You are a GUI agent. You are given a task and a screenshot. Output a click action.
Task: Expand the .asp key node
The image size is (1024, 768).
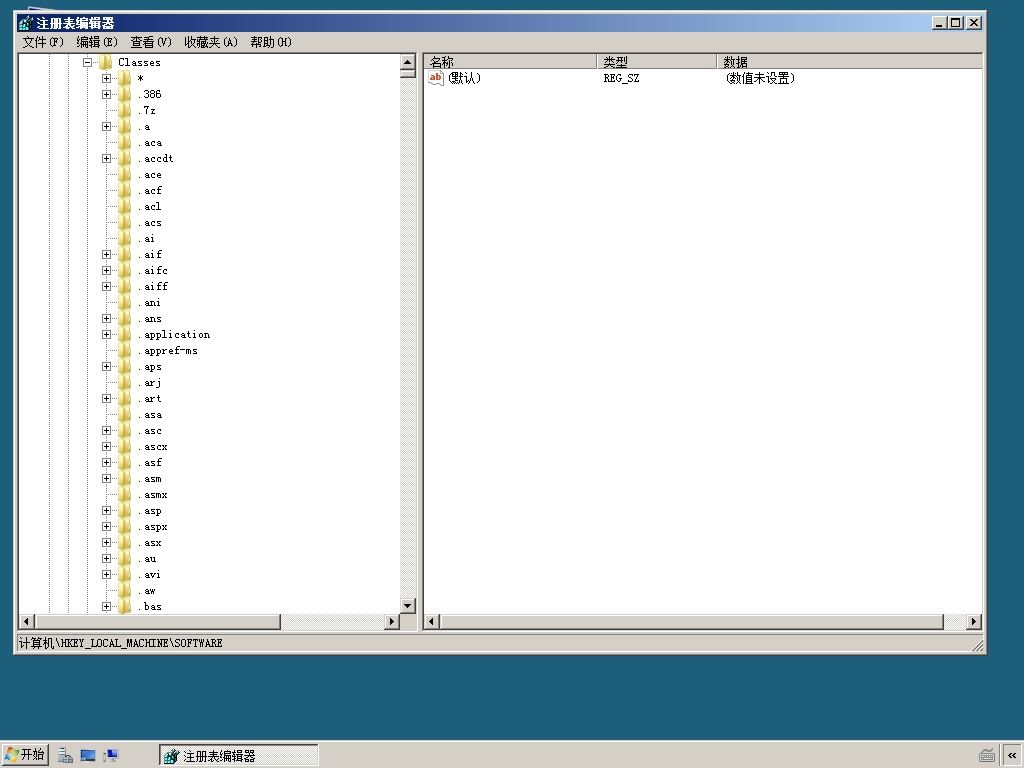click(x=106, y=511)
